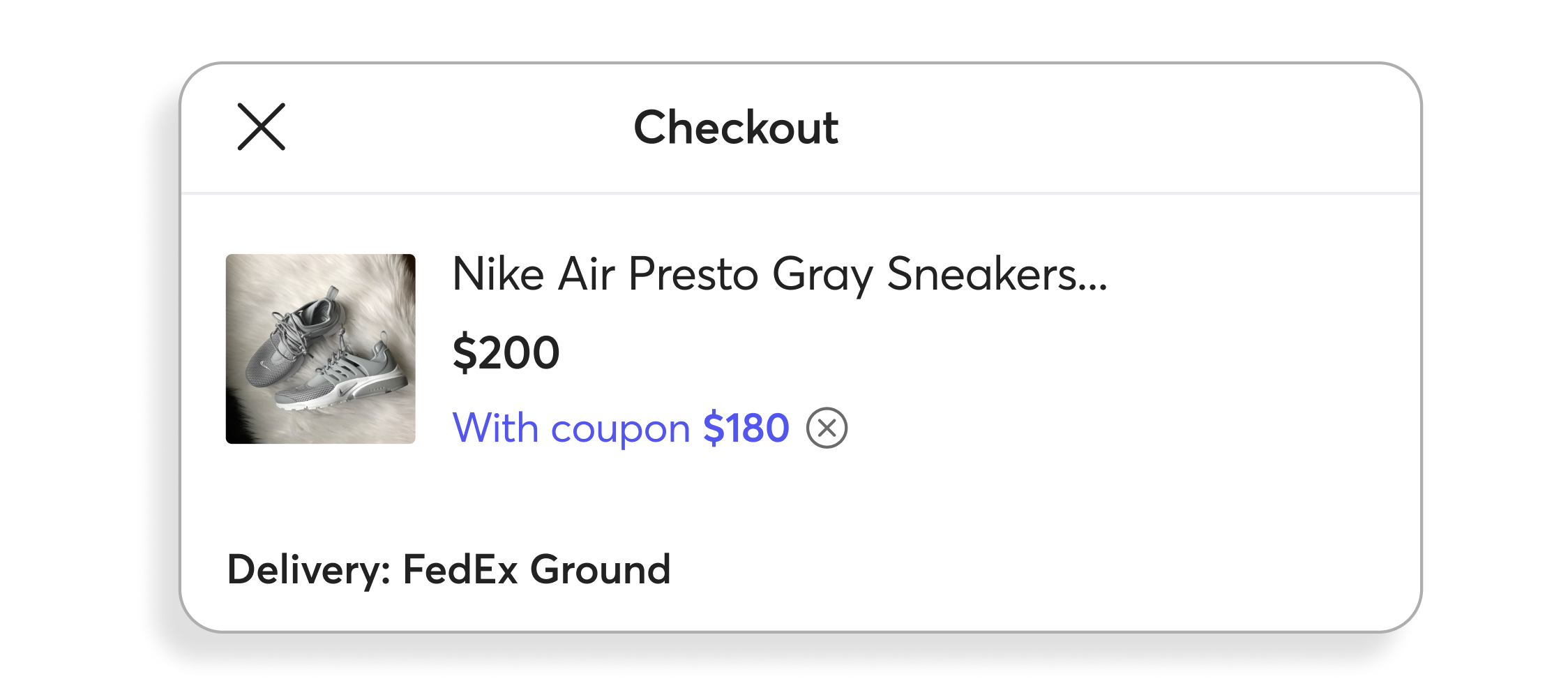Click the word "coupon" in blue text
Screen dimensions: 1568x695
[620, 429]
